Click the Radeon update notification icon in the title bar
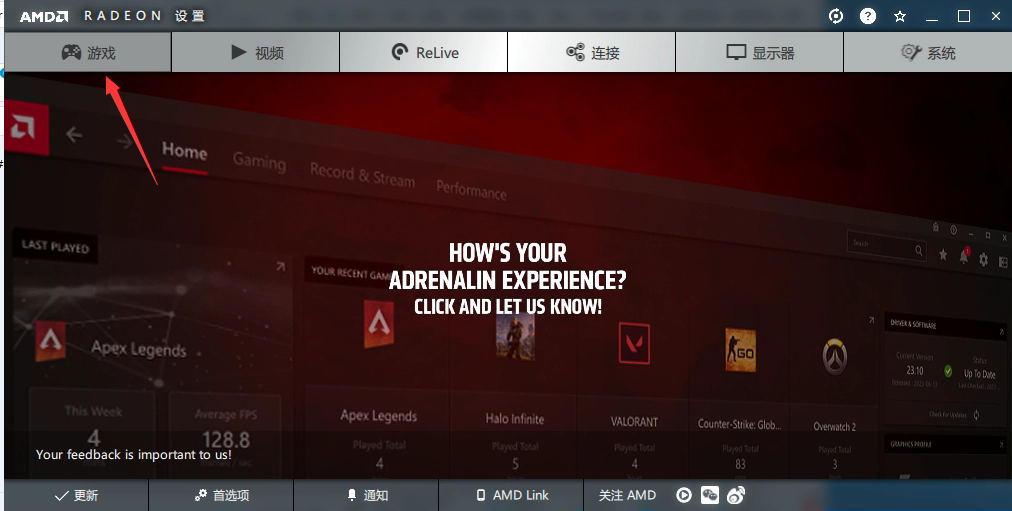This screenshot has width=1012, height=511. click(836, 16)
